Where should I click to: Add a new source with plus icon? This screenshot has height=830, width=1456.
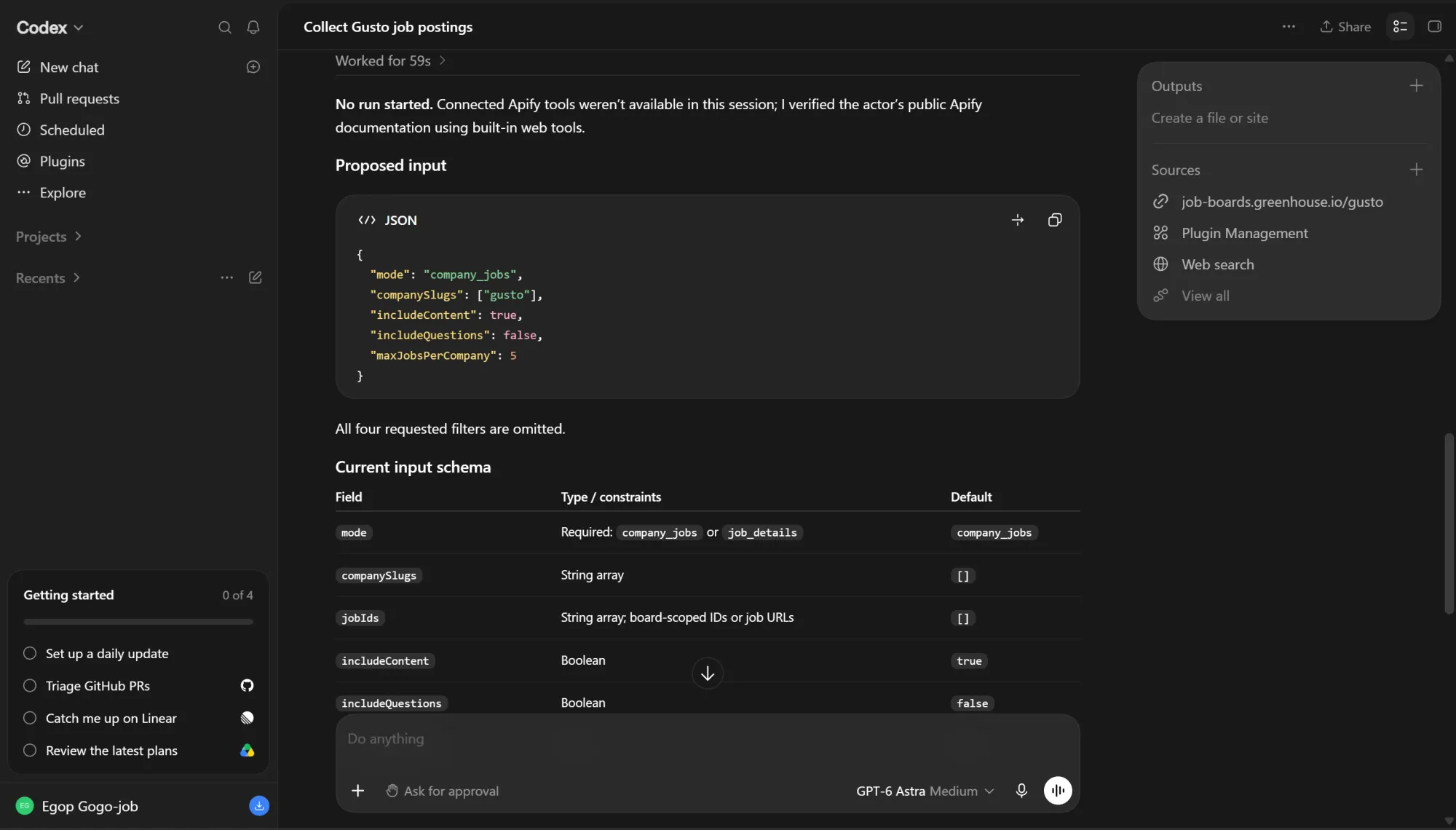1416,170
